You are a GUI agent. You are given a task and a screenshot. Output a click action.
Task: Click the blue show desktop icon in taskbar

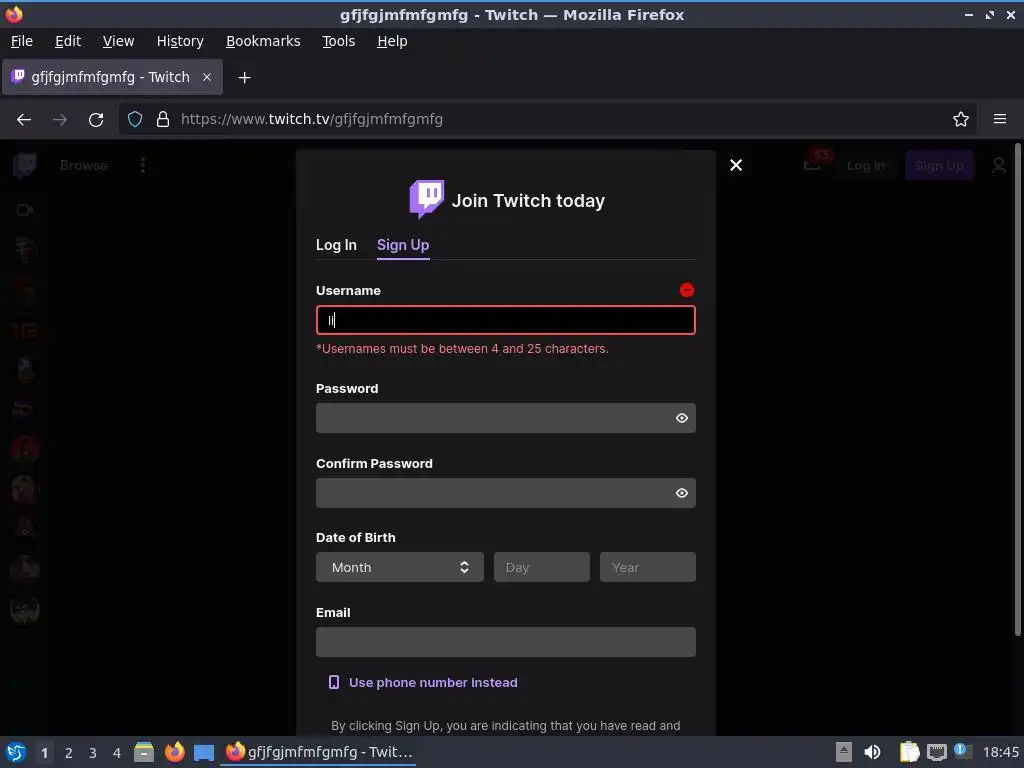click(204, 752)
